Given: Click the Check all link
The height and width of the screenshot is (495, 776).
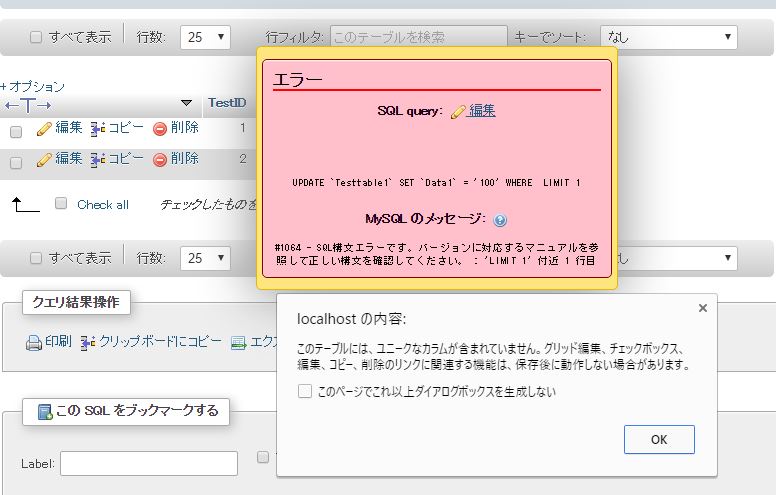Looking at the screenshot, I should point(102,204).
